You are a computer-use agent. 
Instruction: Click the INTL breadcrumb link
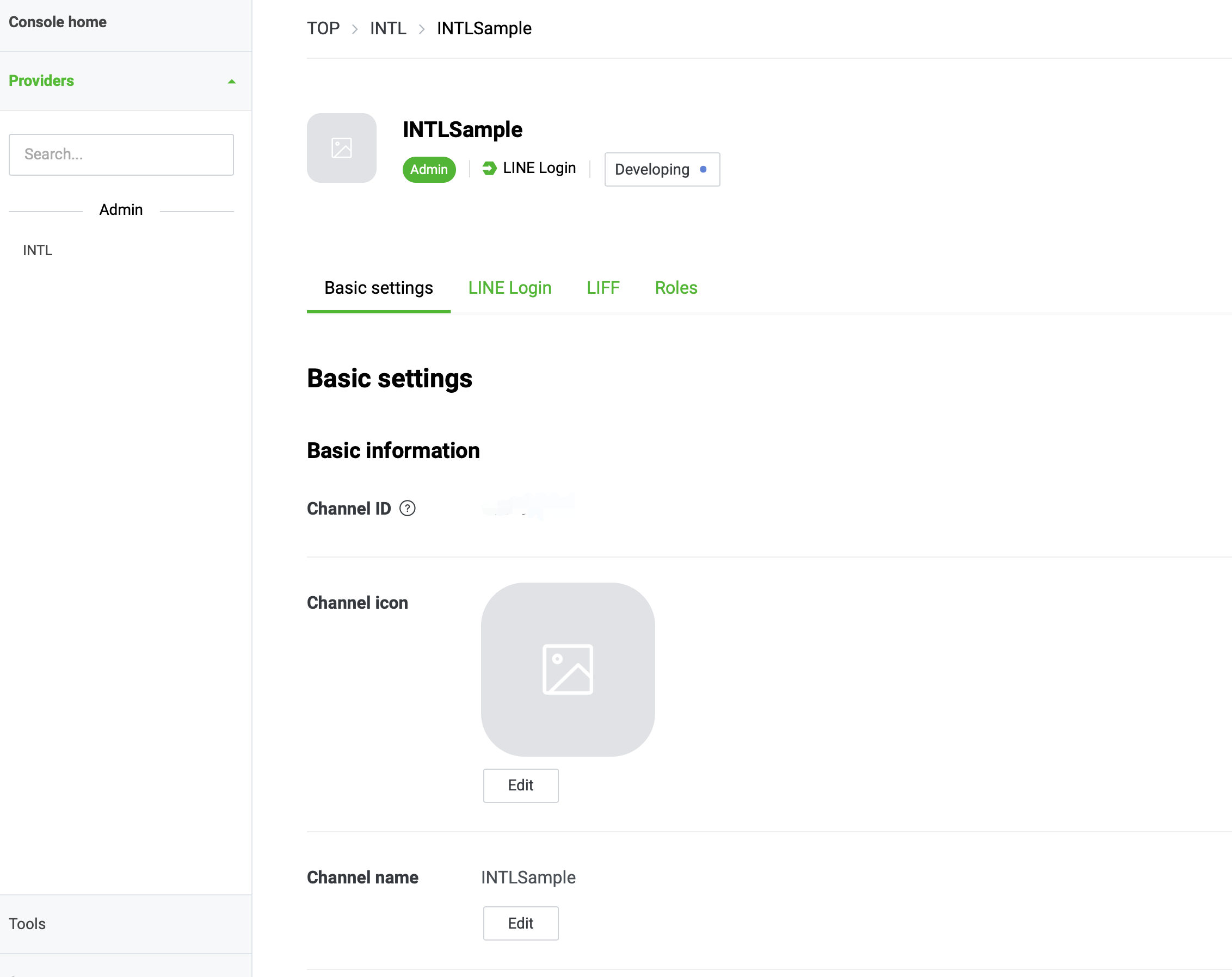[x=388, y=28]
